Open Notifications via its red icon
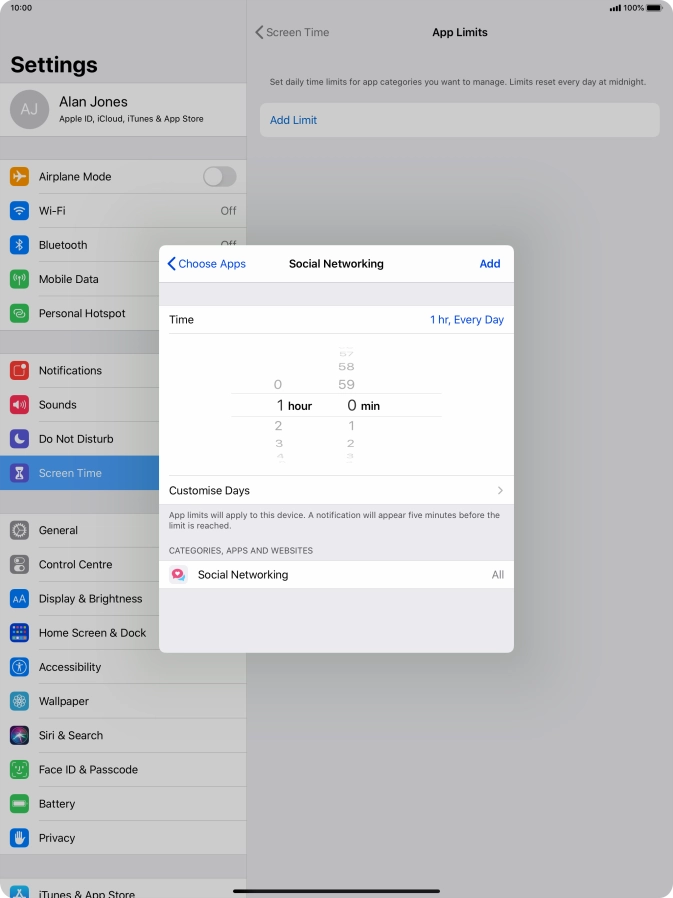This screenshot has height=898, width=673. pyautogui.click(x=19, y=371)
